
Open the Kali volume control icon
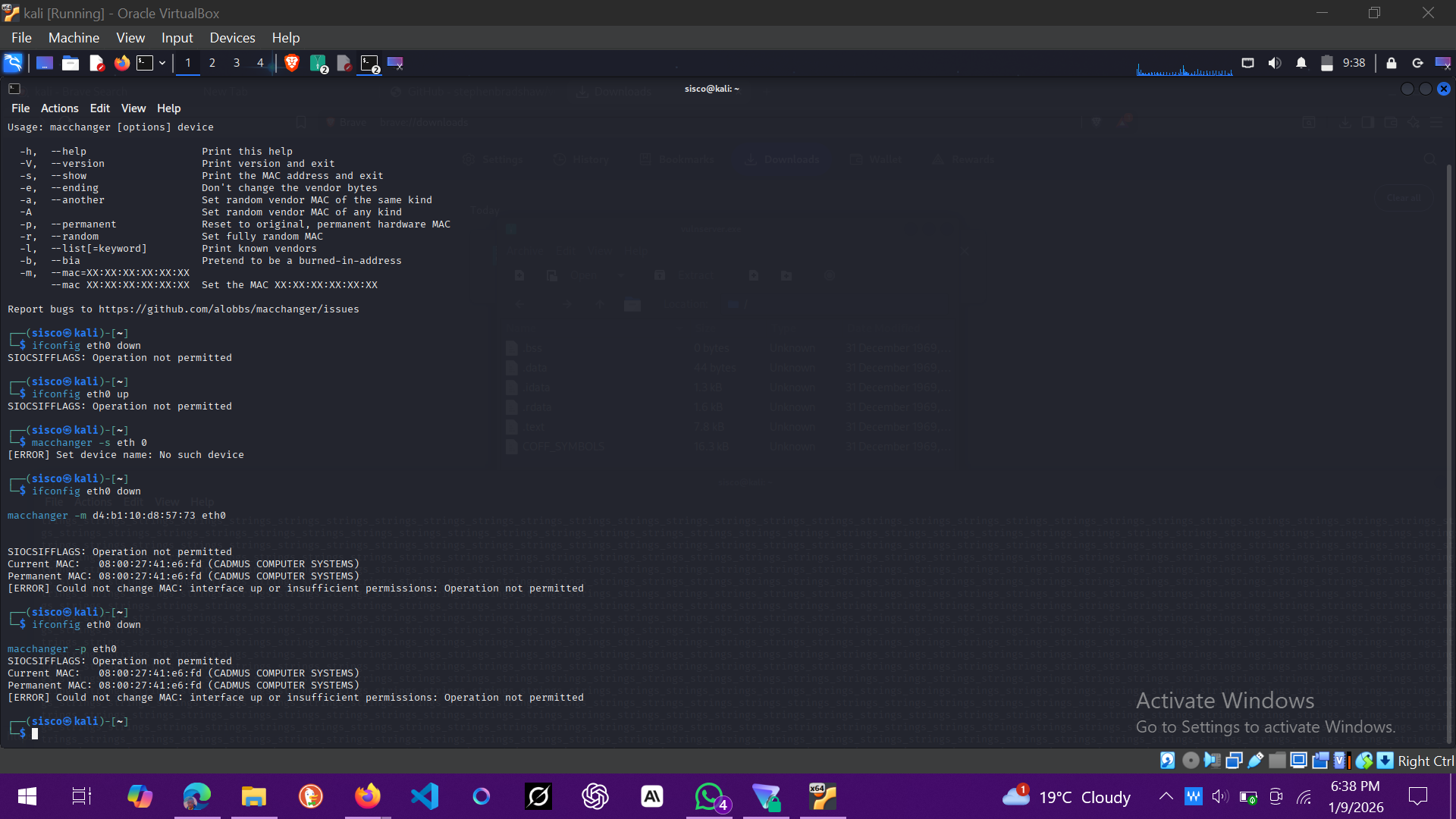(x=1275, y=63)
